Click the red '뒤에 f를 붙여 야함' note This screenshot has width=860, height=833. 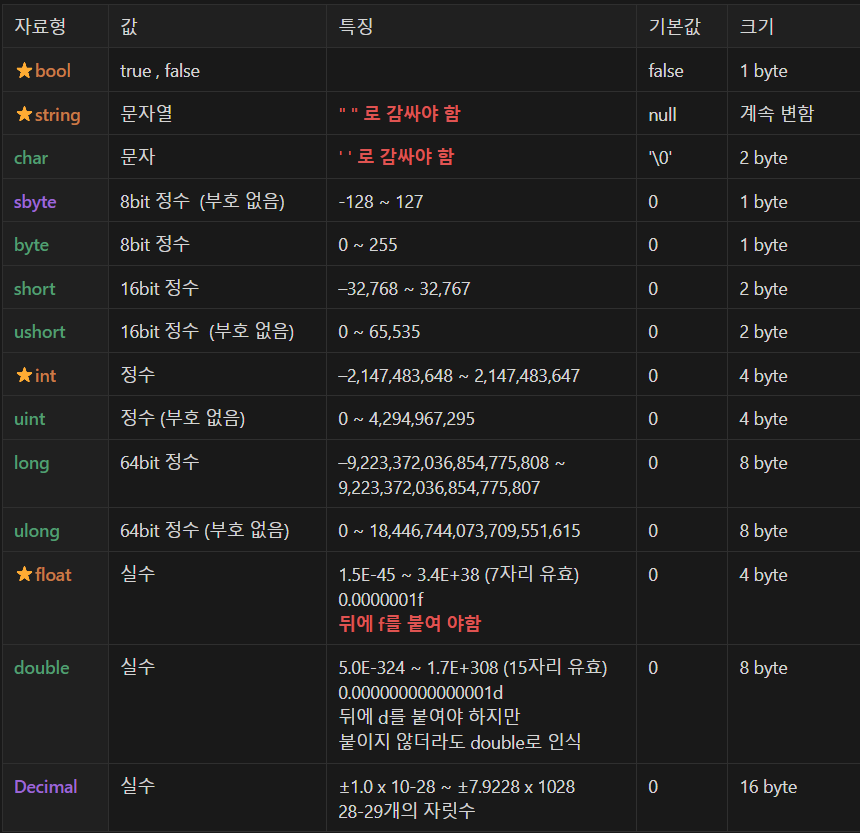point(410,624)
